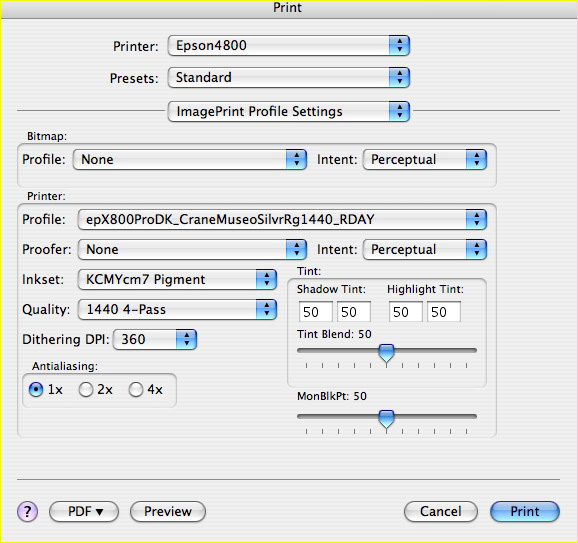Open the Bitmap Profile None popup
The height and width of the screenshot is (543, 578).
click(x=190, y=160)
